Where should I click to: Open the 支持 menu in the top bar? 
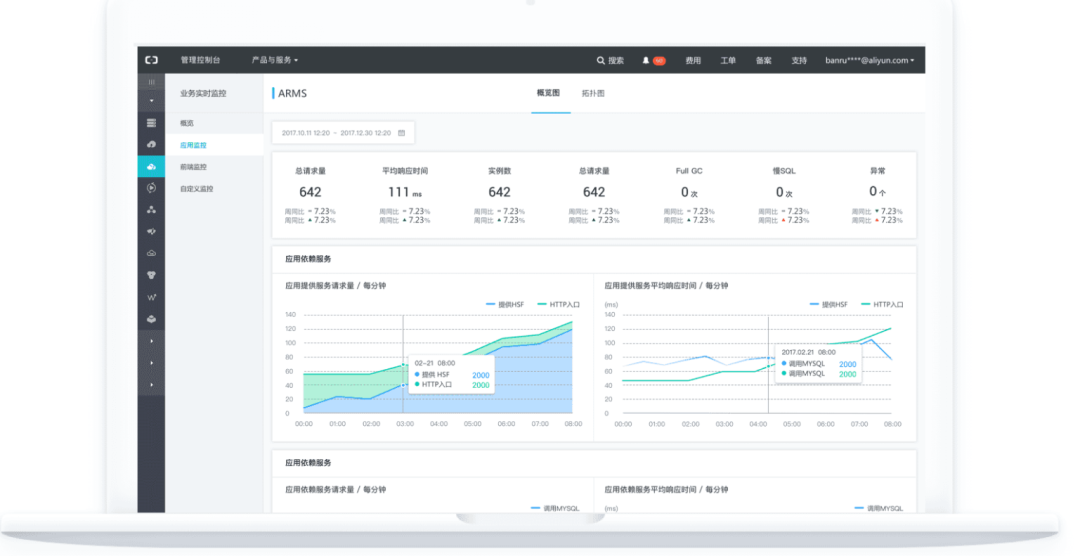click(x=799, y=61)
